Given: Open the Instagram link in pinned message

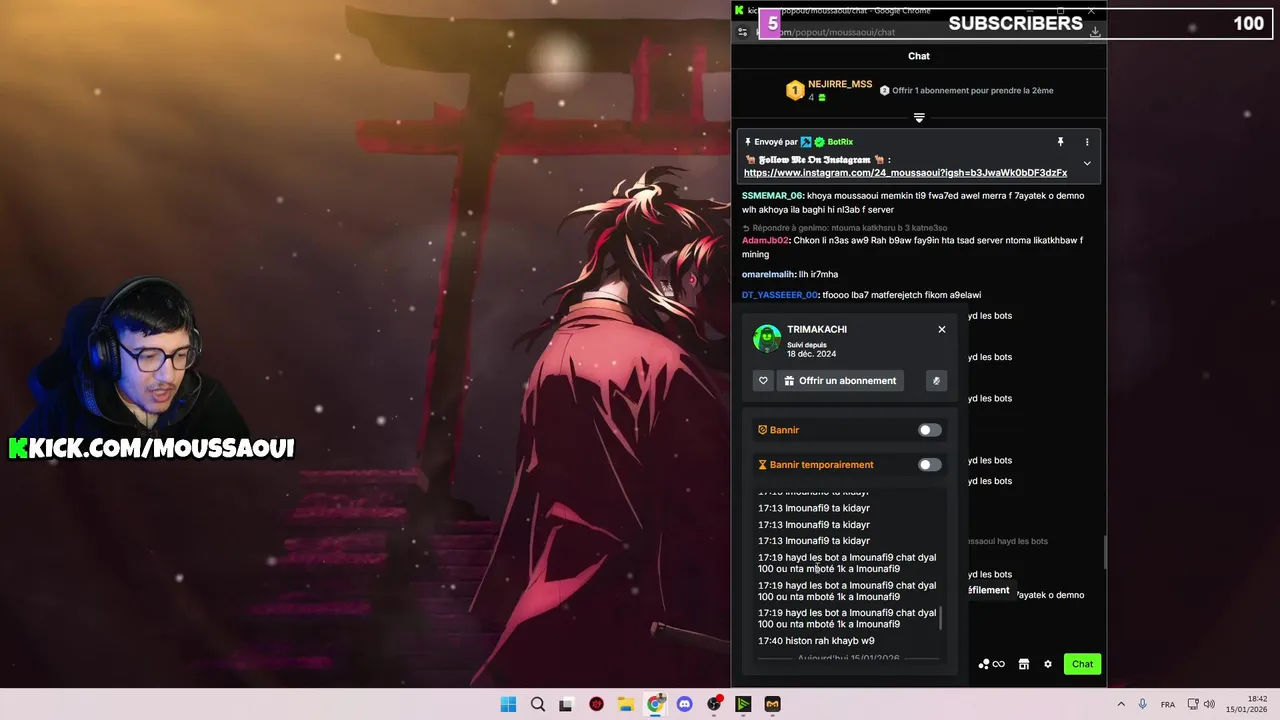Looking at the screenshot, I should click(x=905, y=173).
